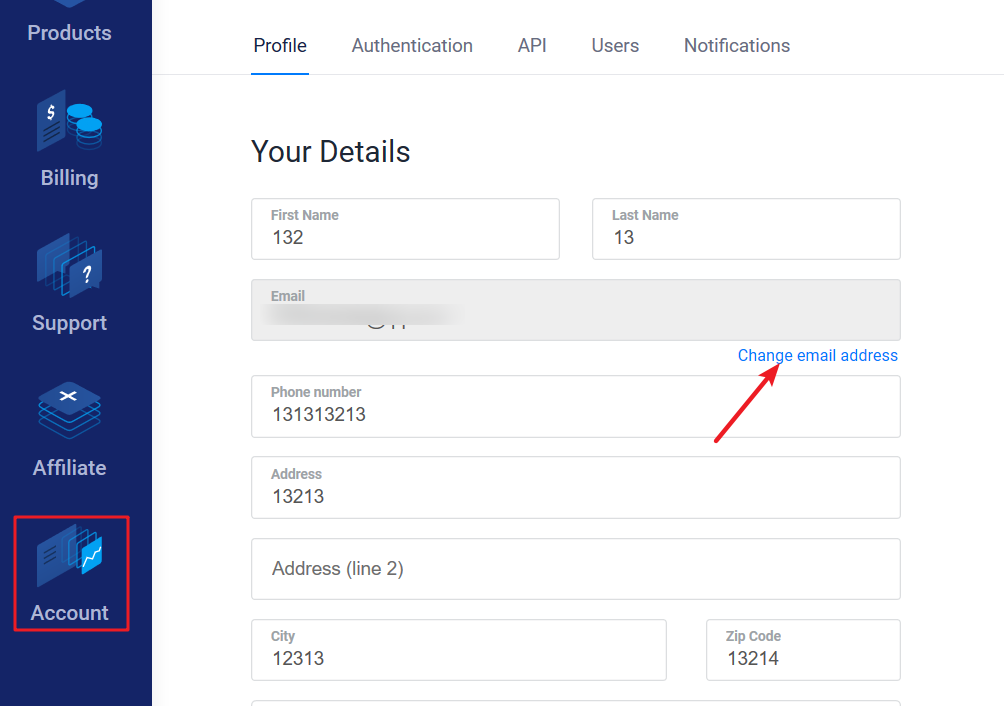Open the Notifications tab
The width and height of the screenshot is (1004, 706).
point(737,46)
